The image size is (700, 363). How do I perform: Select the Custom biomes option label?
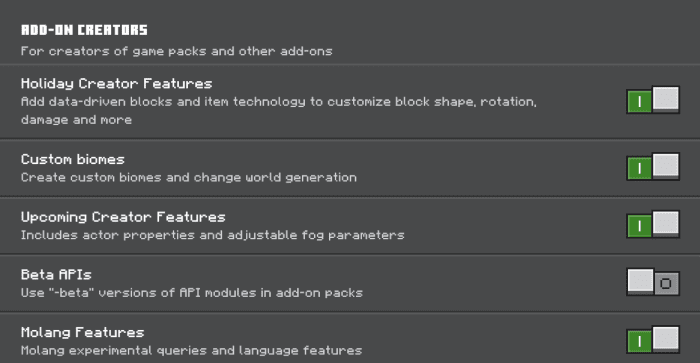[x=72, y=159]
